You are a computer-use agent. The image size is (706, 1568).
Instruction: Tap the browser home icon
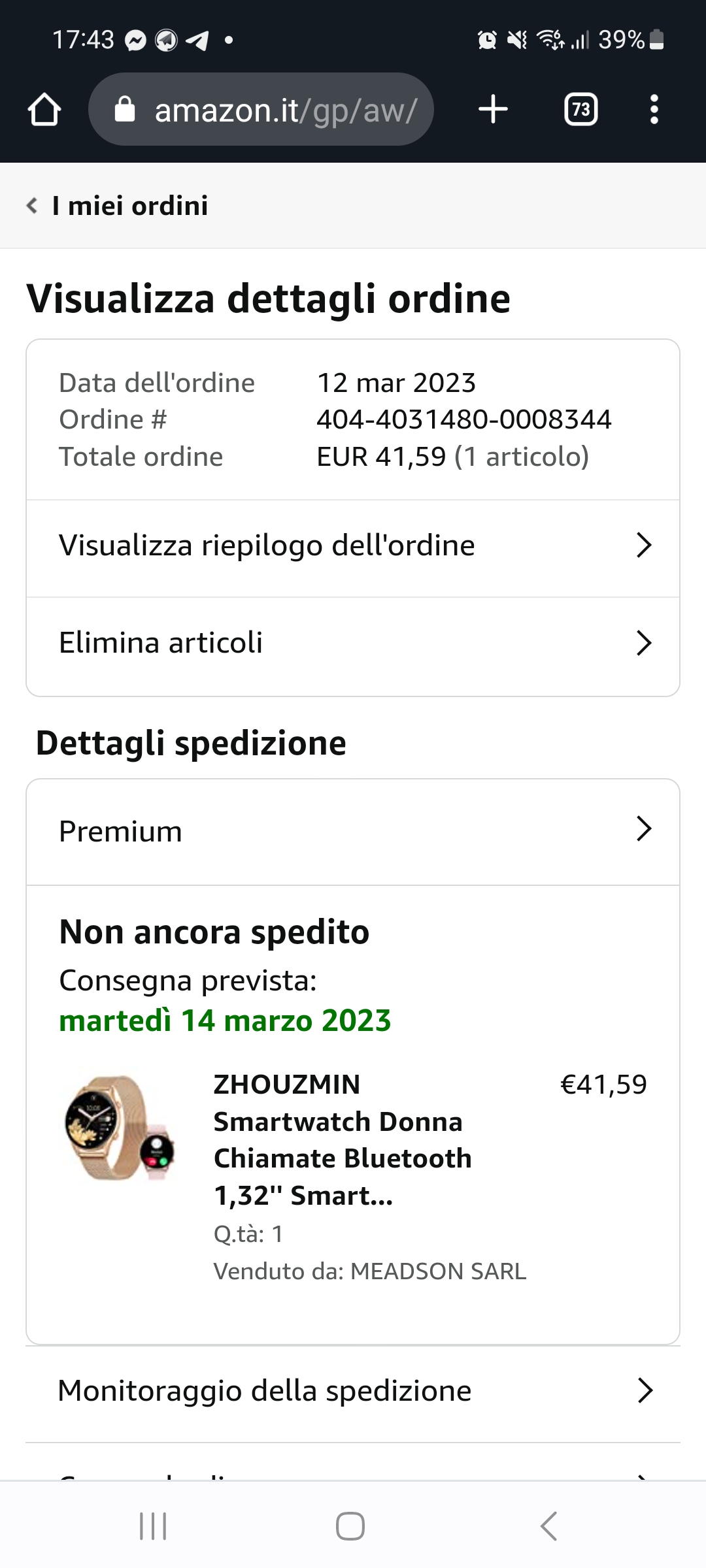point(44,109)
